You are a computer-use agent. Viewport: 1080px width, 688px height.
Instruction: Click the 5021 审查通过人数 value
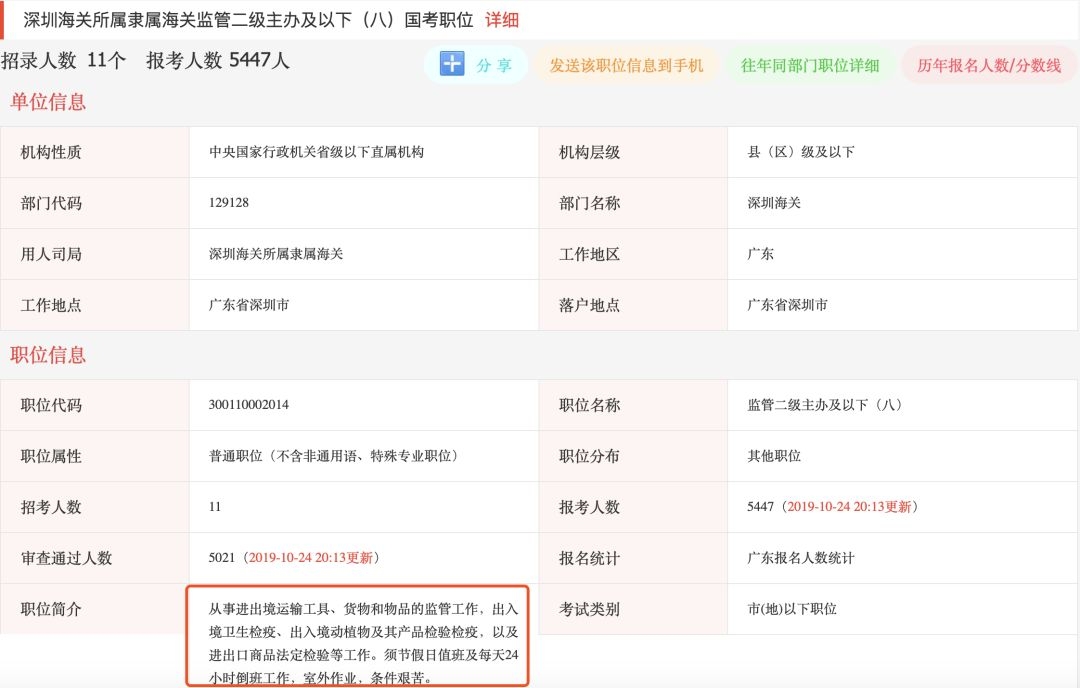(222, 558)
